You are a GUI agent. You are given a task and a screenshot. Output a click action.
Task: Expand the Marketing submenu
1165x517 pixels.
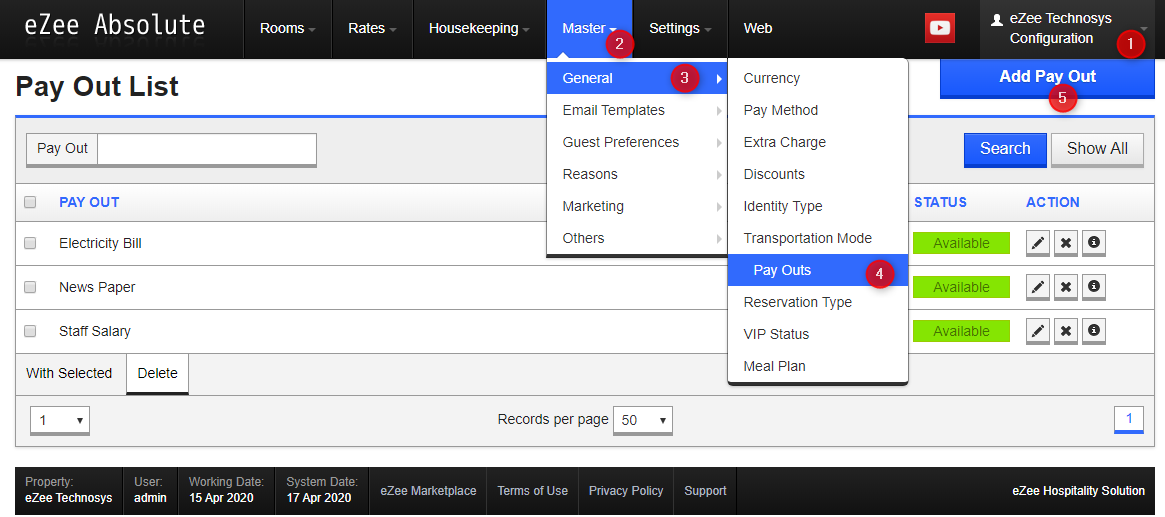[x=637, y=206]
